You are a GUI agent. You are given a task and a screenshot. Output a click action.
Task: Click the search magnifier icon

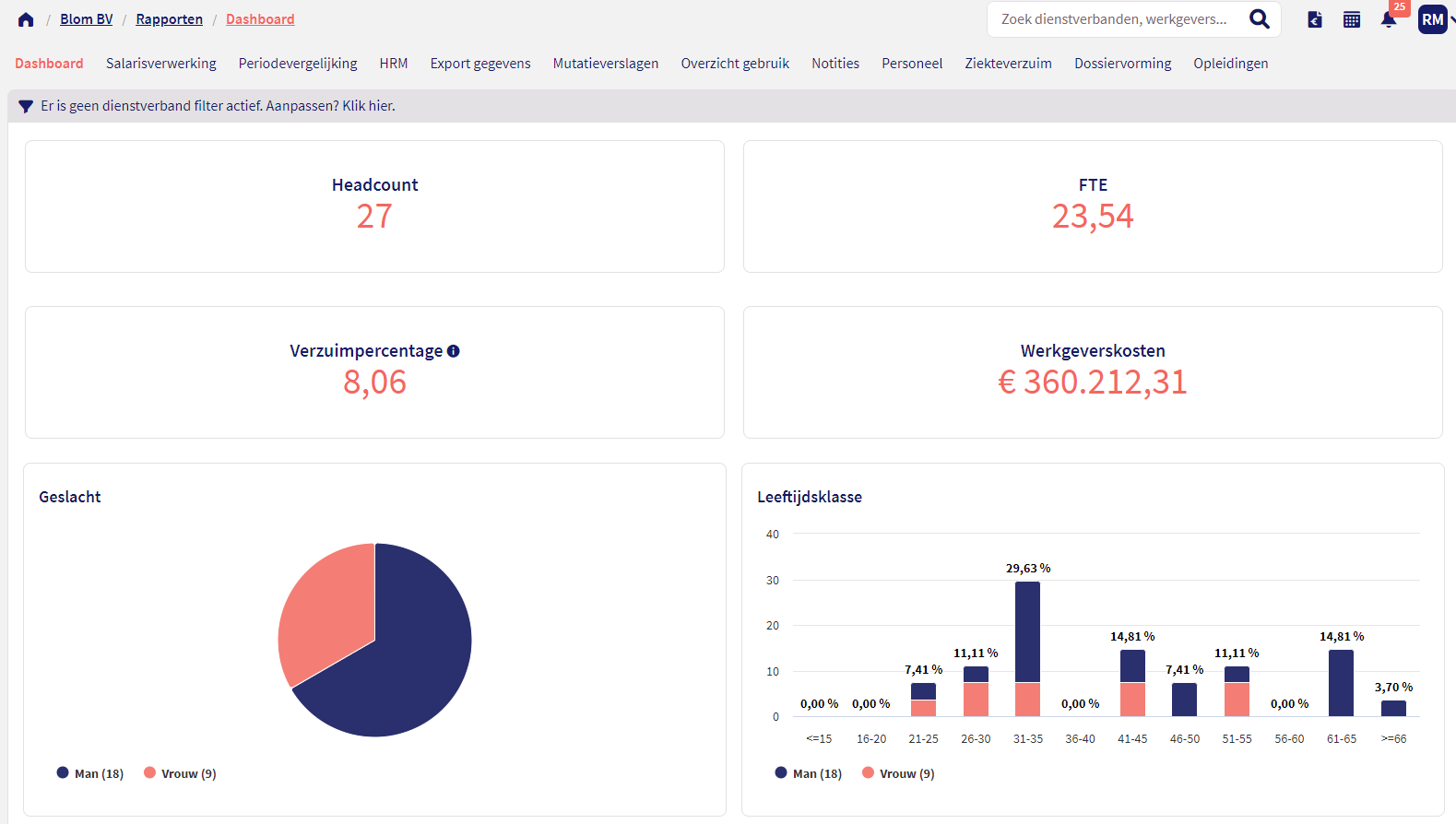(1259, 19)
